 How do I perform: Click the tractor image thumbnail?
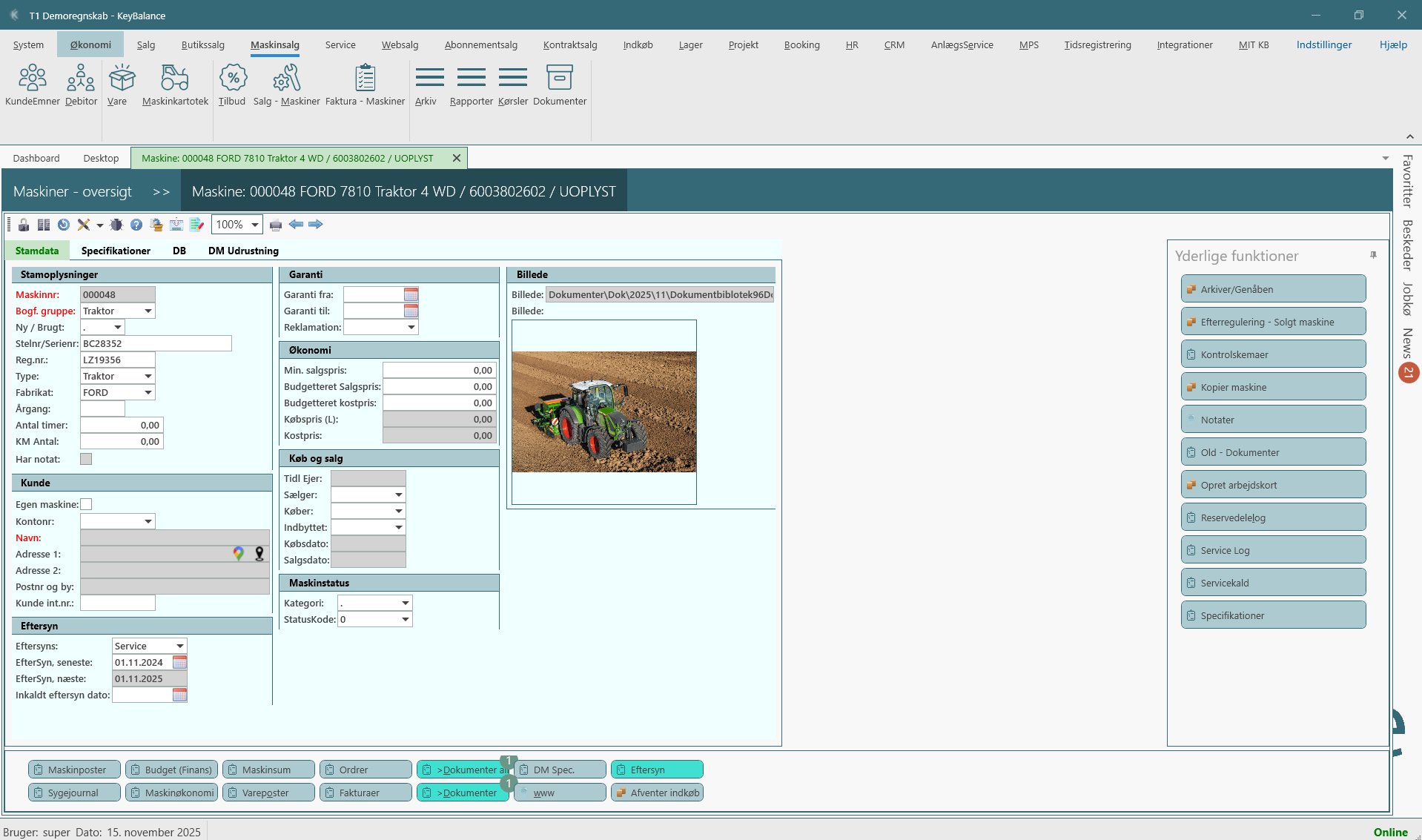pyautogui.click(x=603, y=411)
